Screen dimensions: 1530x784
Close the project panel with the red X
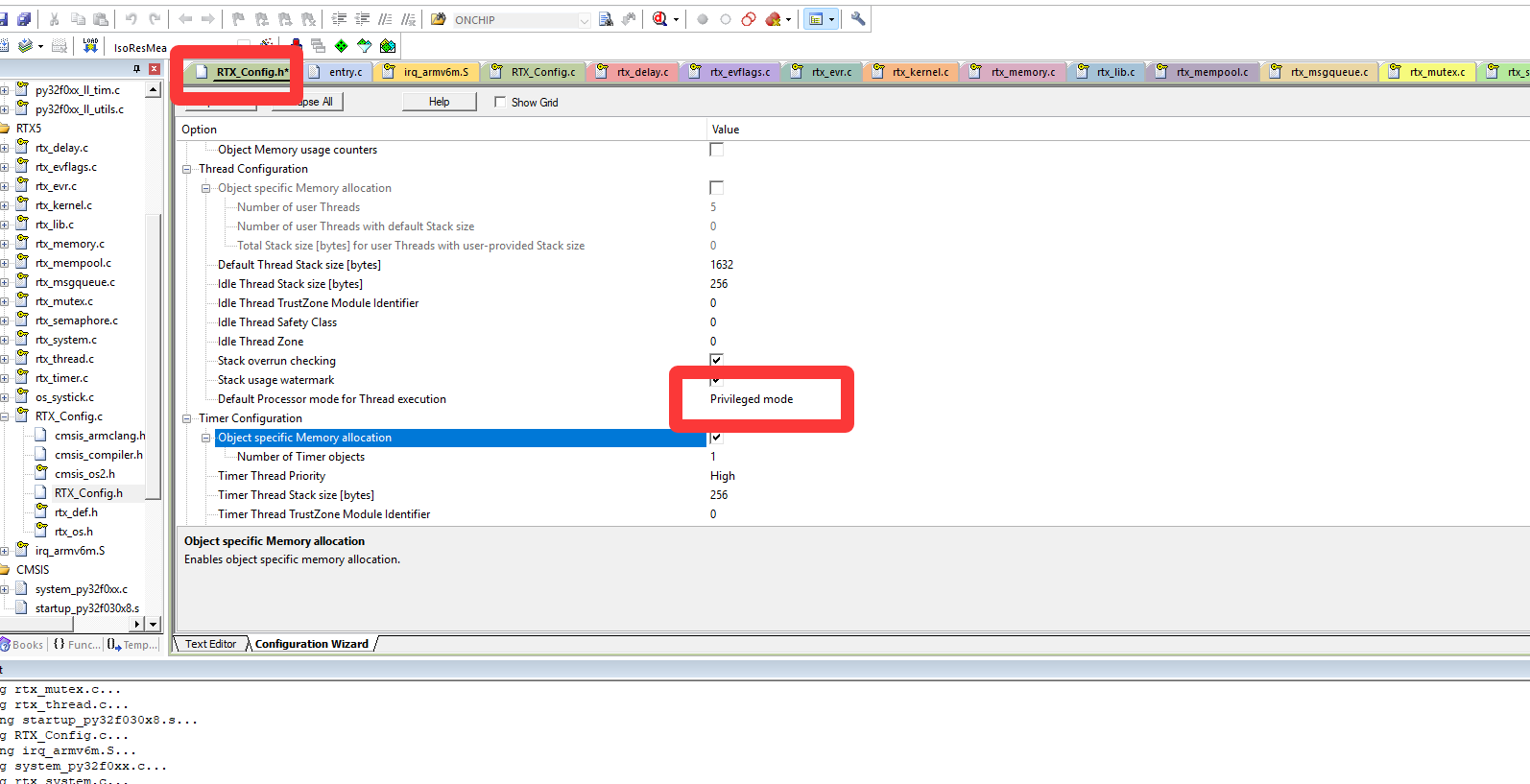(x=154, y=69)
